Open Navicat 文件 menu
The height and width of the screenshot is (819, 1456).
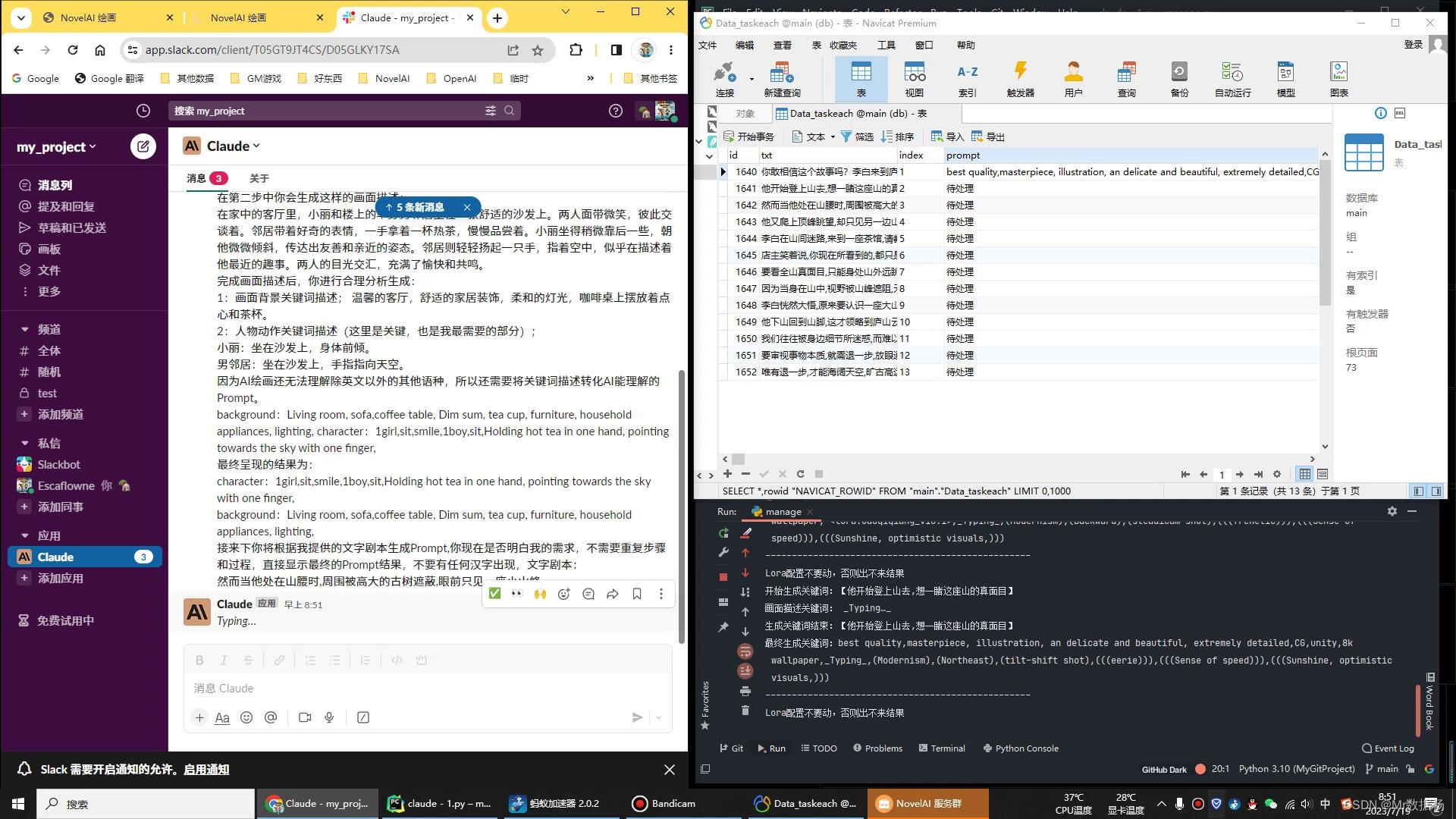708,45
